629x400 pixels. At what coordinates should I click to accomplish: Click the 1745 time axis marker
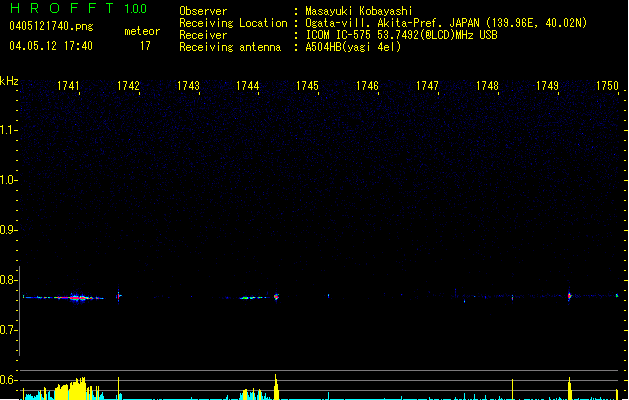(x=307, y=86)
